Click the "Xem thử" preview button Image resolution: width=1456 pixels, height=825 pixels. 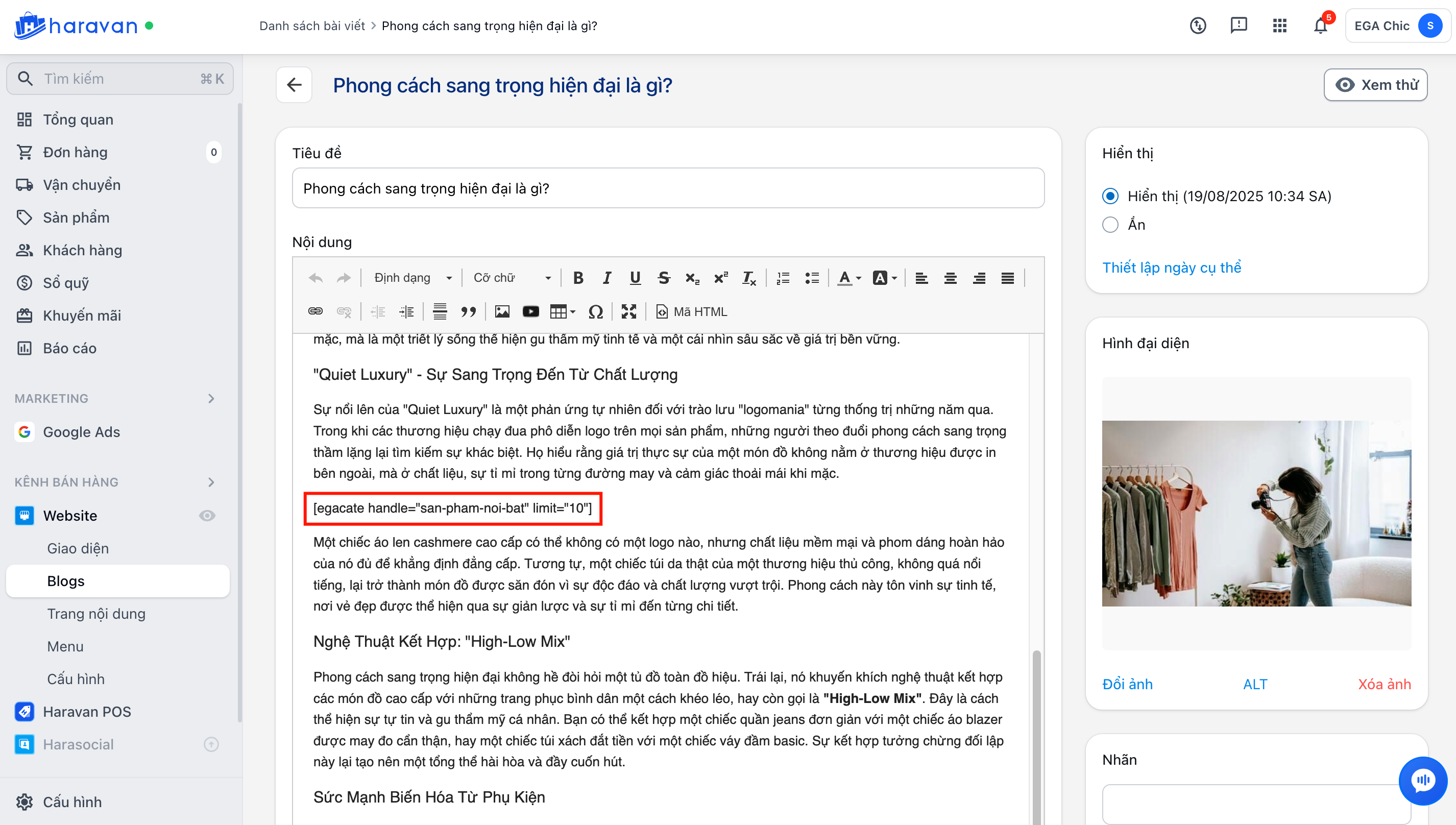coord(1375,85)
